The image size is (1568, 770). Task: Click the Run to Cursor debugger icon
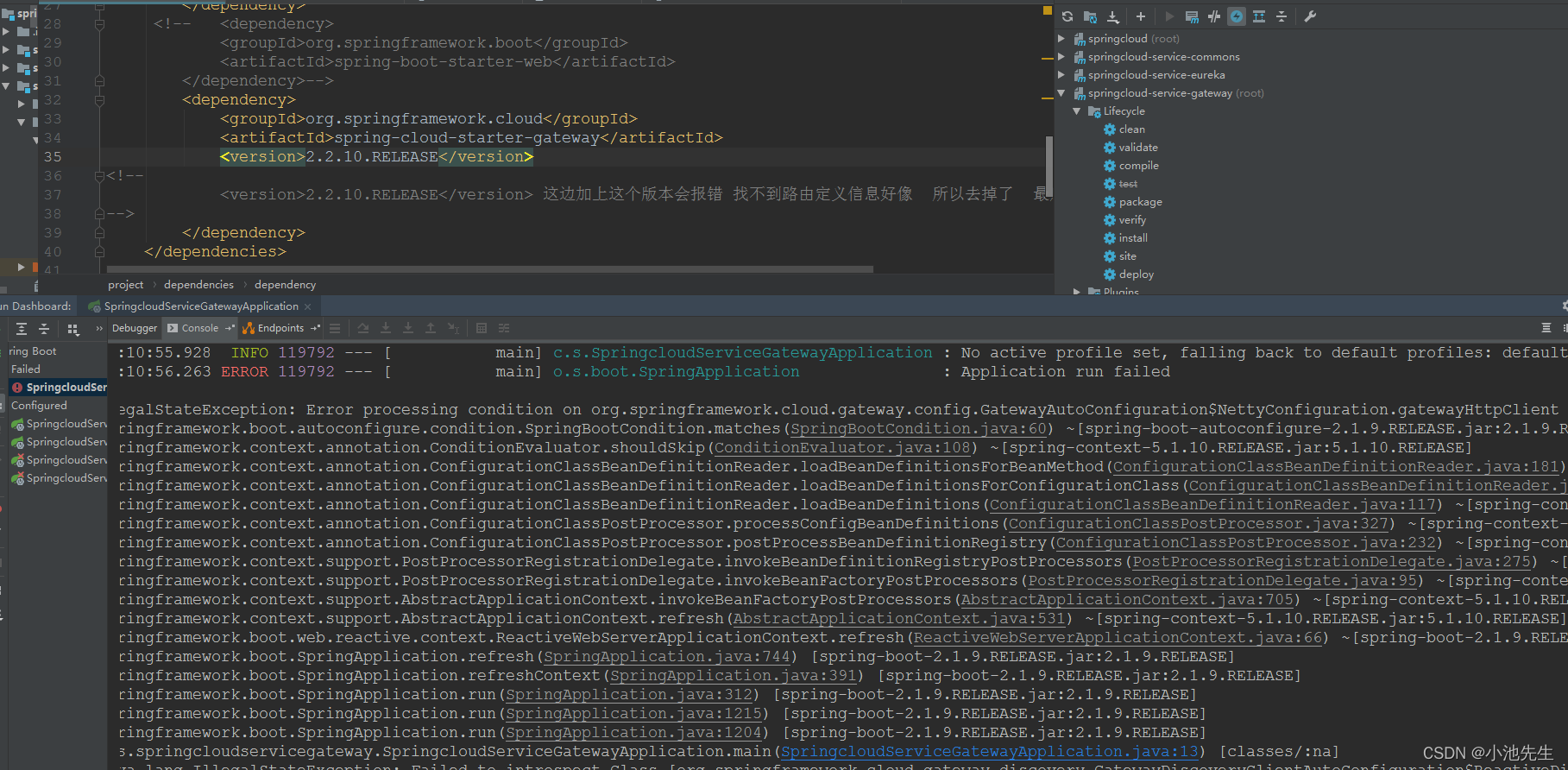(453, 328)
